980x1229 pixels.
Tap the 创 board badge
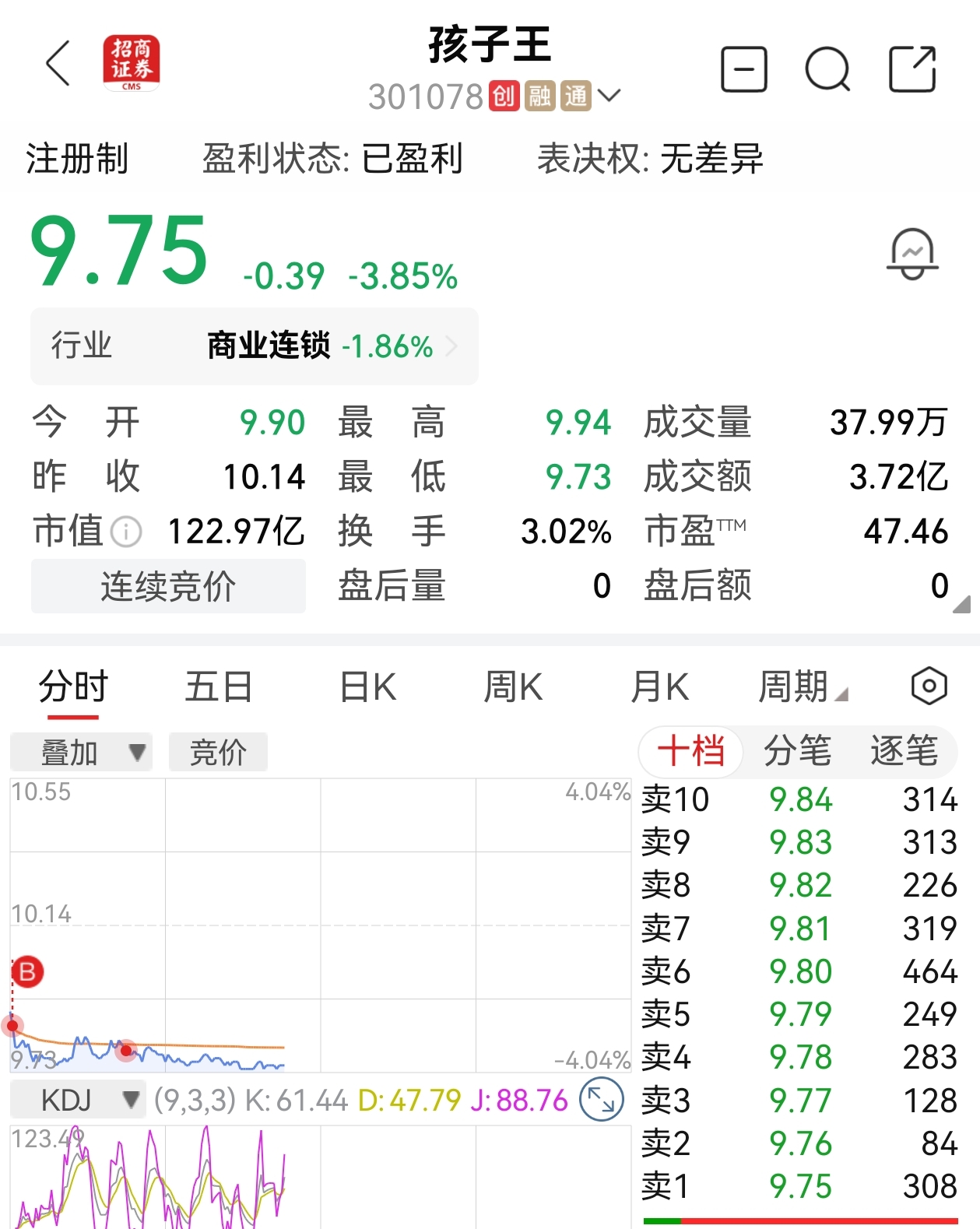coord(504,97)
